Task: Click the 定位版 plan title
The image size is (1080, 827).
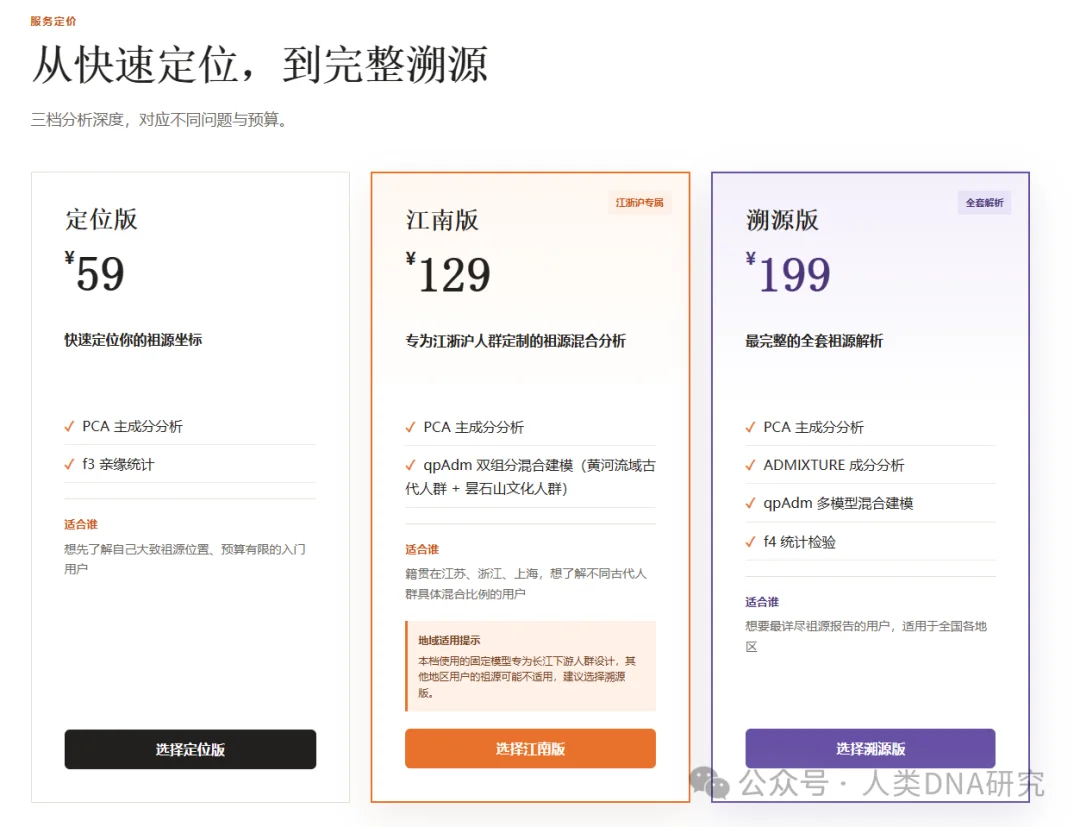Action: [x=101, y=220]
